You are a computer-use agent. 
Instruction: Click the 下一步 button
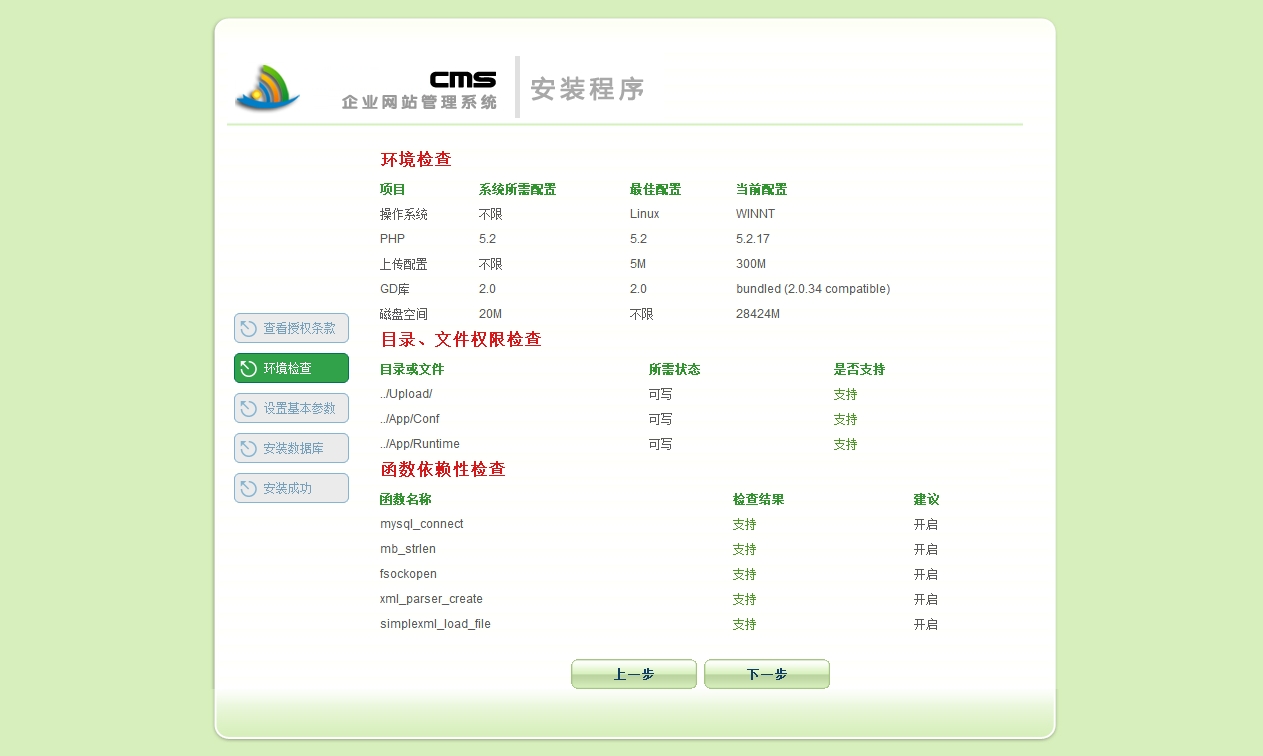(x=767, y=674)
